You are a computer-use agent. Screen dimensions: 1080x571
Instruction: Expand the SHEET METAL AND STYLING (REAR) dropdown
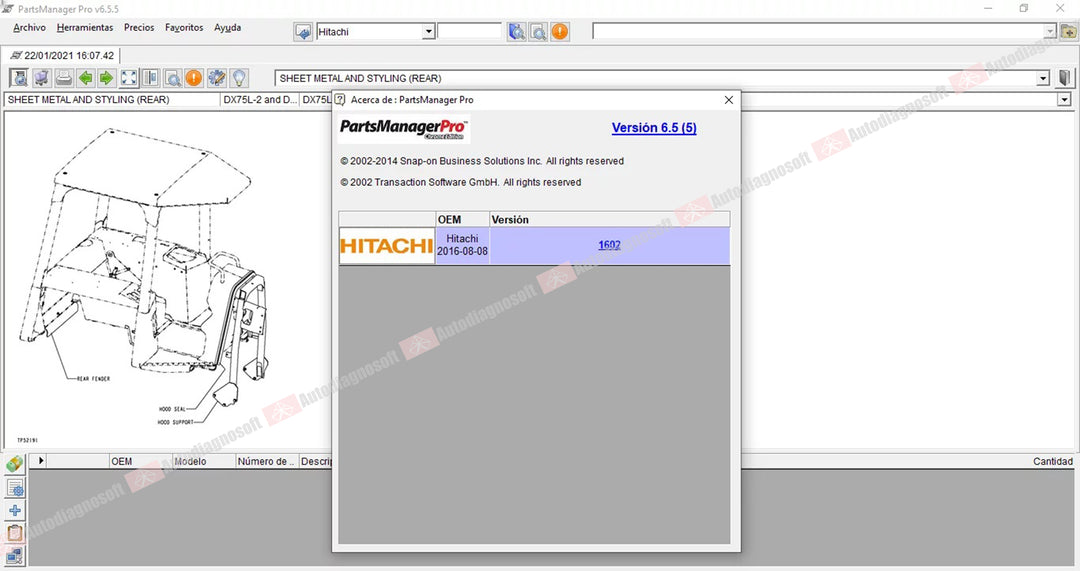[1043, 79]
